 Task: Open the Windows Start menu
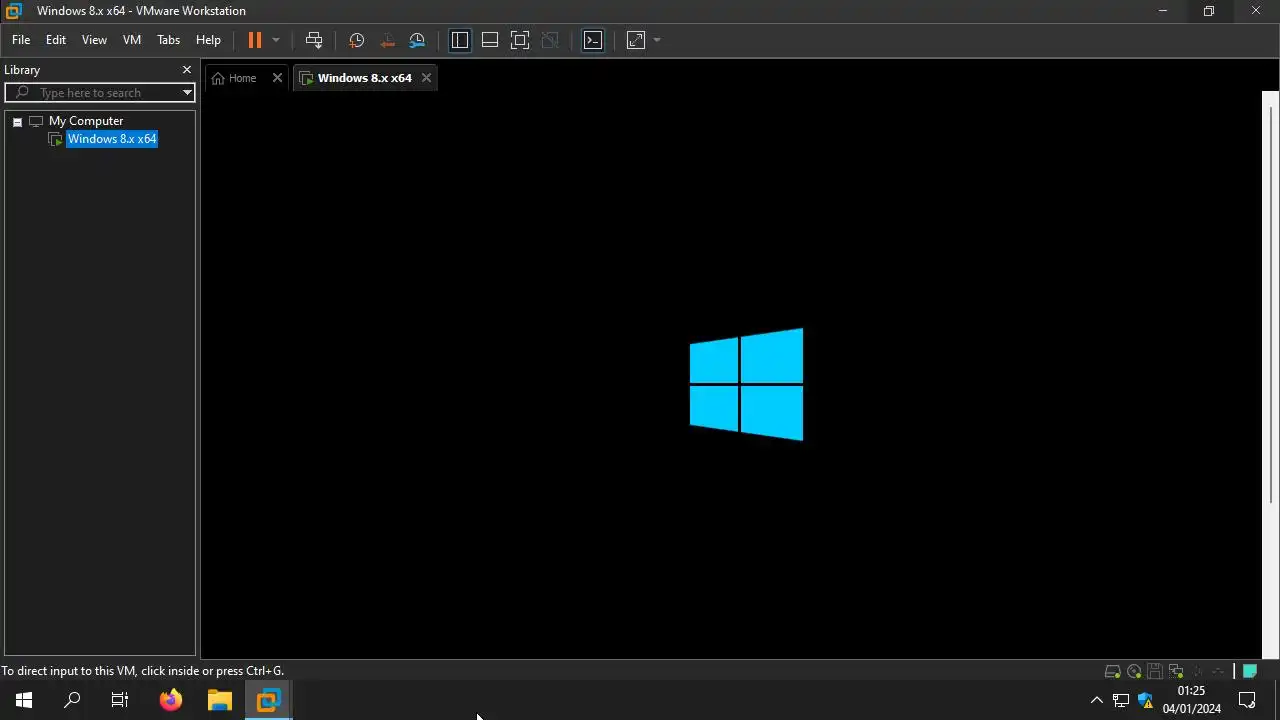24,700
